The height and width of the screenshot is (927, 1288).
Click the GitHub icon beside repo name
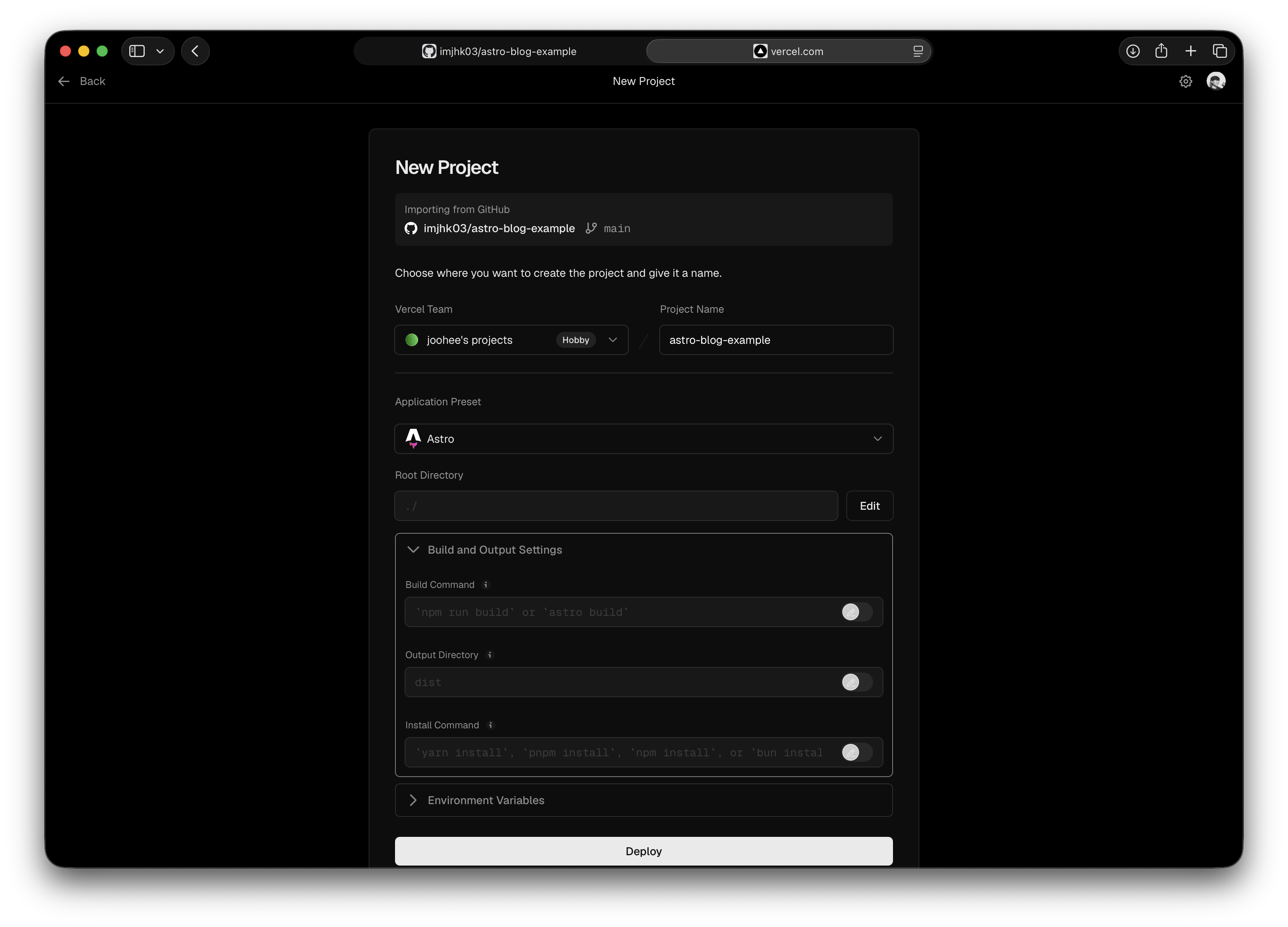point(411,228)
